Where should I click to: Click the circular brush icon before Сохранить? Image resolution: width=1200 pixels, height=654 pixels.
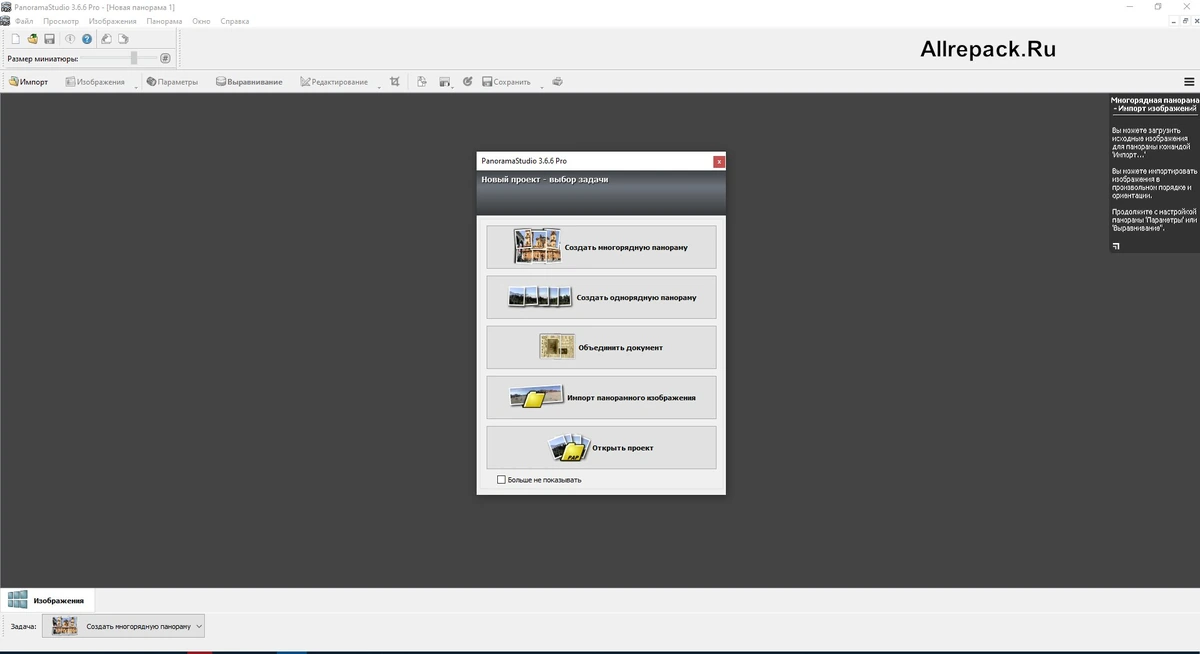click(x=467, y=82)
